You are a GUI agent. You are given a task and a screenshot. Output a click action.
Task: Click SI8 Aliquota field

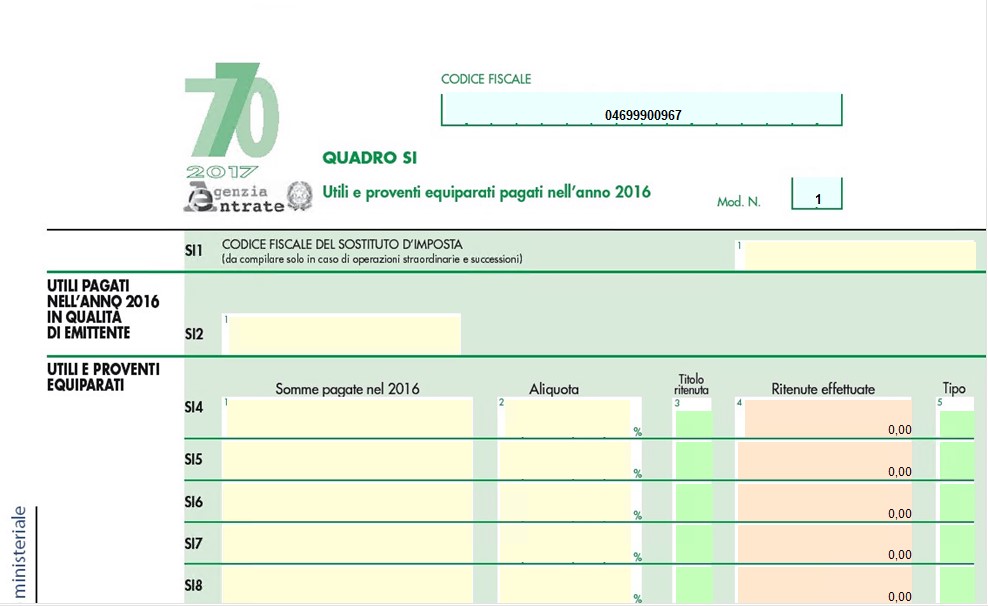[565, 585]
